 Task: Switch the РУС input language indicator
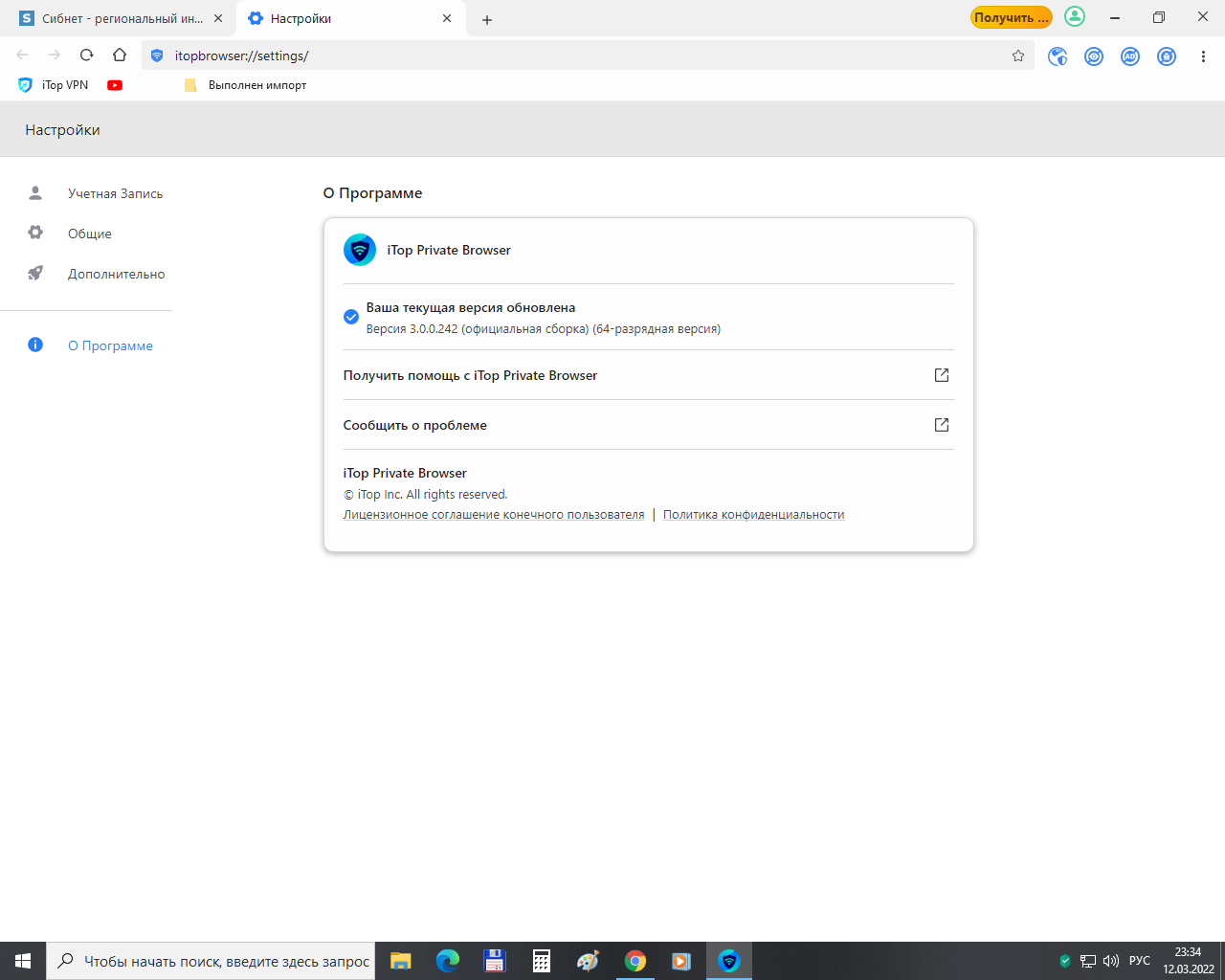tap(1140, 961)
